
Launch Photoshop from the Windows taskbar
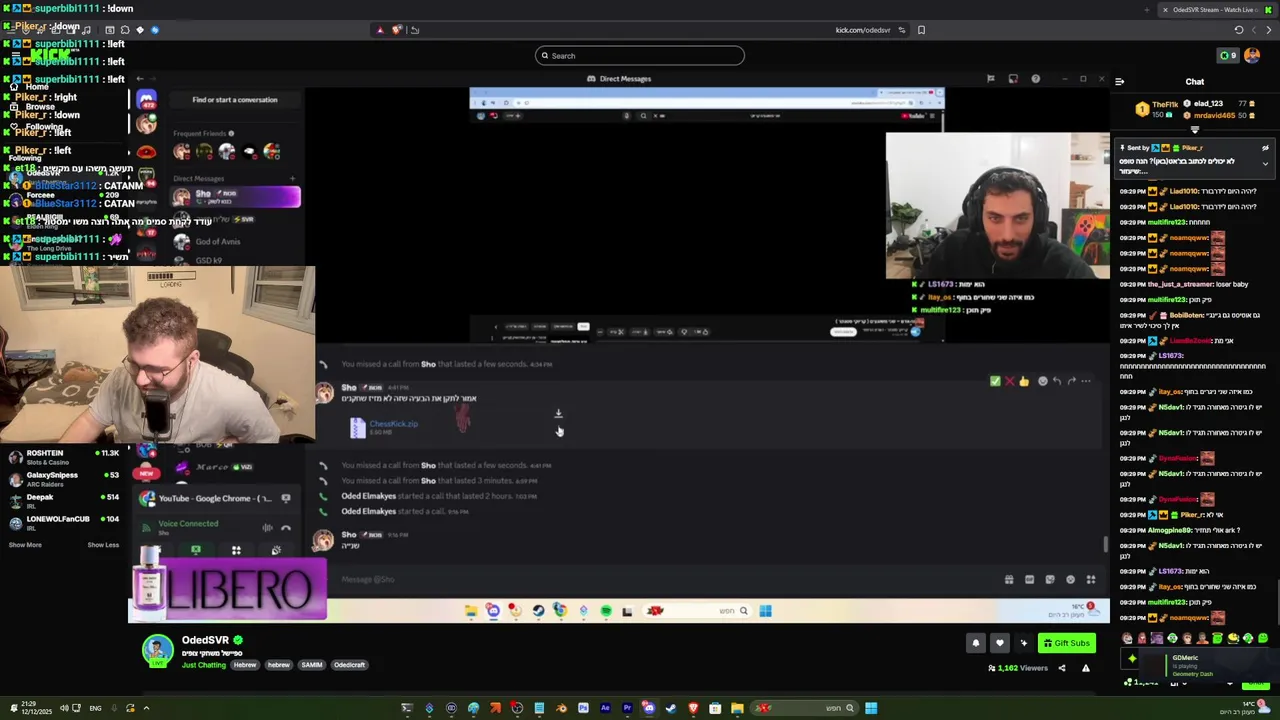583,708
